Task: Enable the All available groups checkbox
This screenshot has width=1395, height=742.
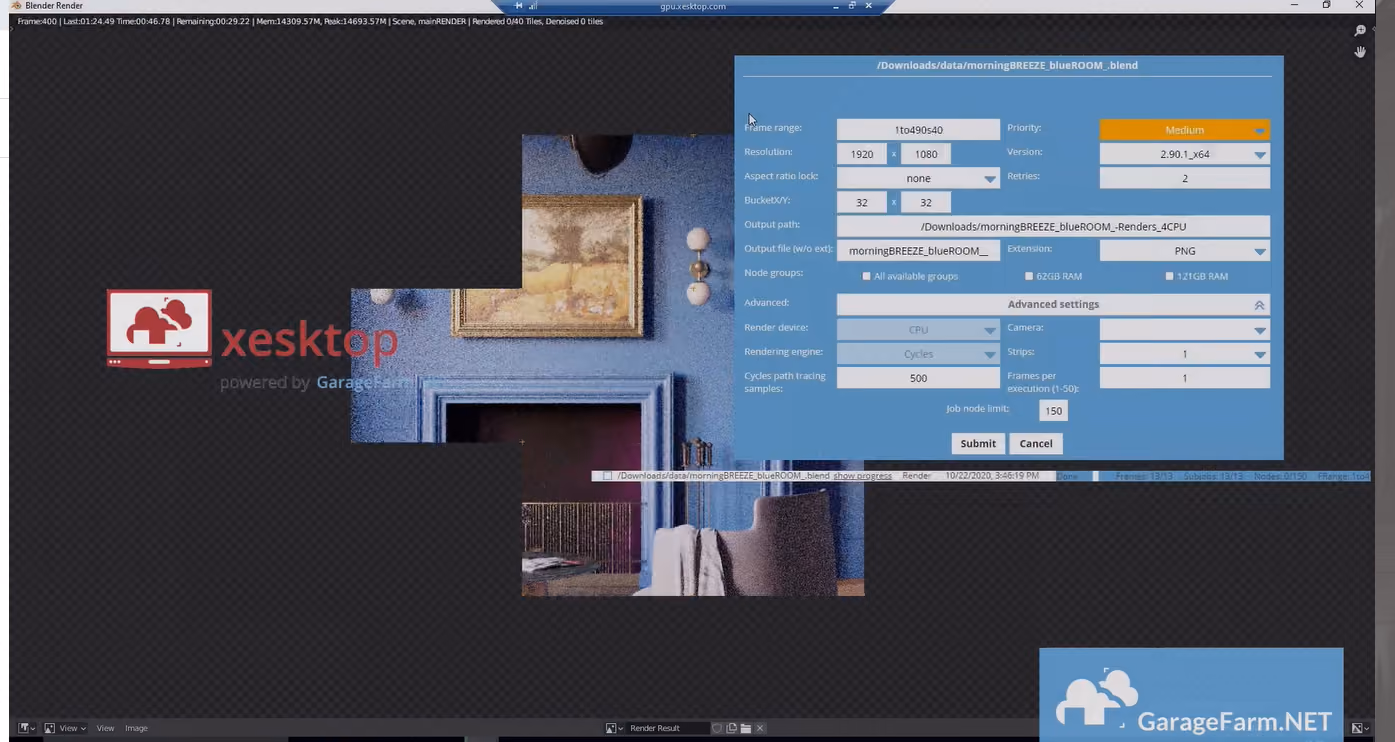Action: tap(866, 276)
